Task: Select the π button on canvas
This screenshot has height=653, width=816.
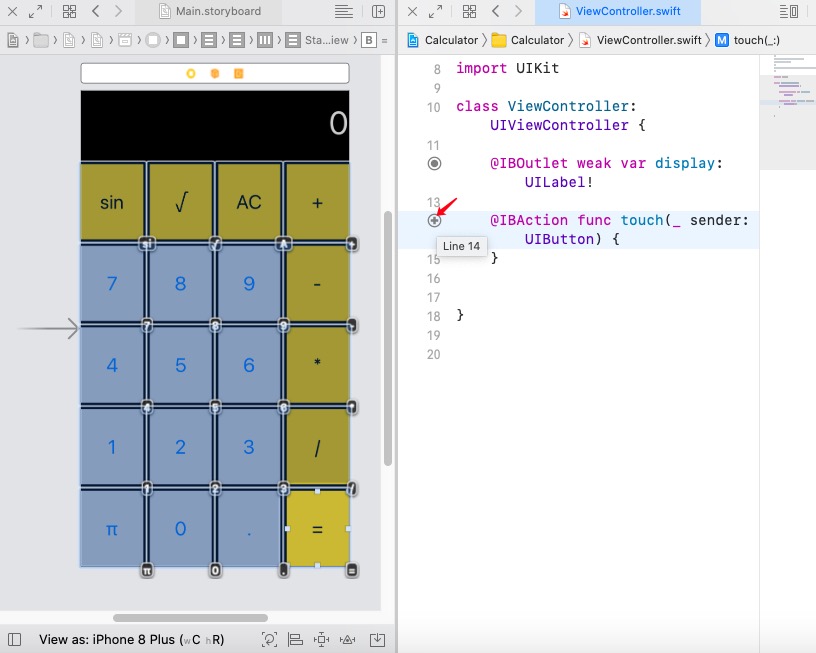Action: point(112,528)
